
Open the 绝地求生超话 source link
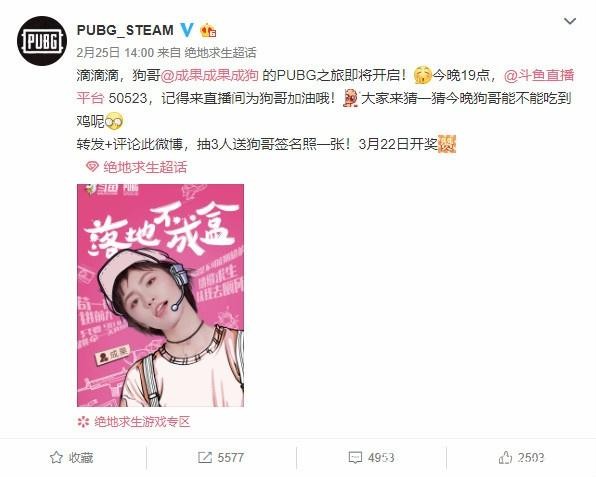point(220,52)
